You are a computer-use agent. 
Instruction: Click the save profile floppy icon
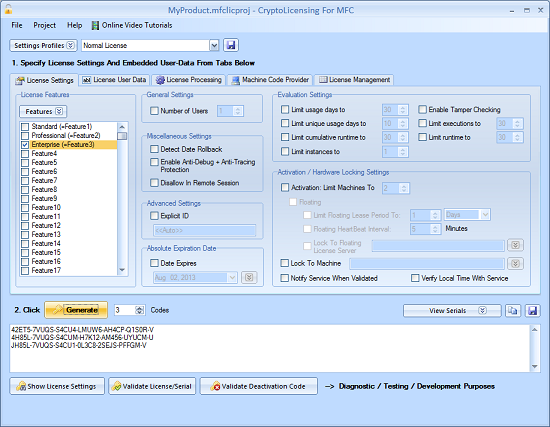click(x=230, y=45)
